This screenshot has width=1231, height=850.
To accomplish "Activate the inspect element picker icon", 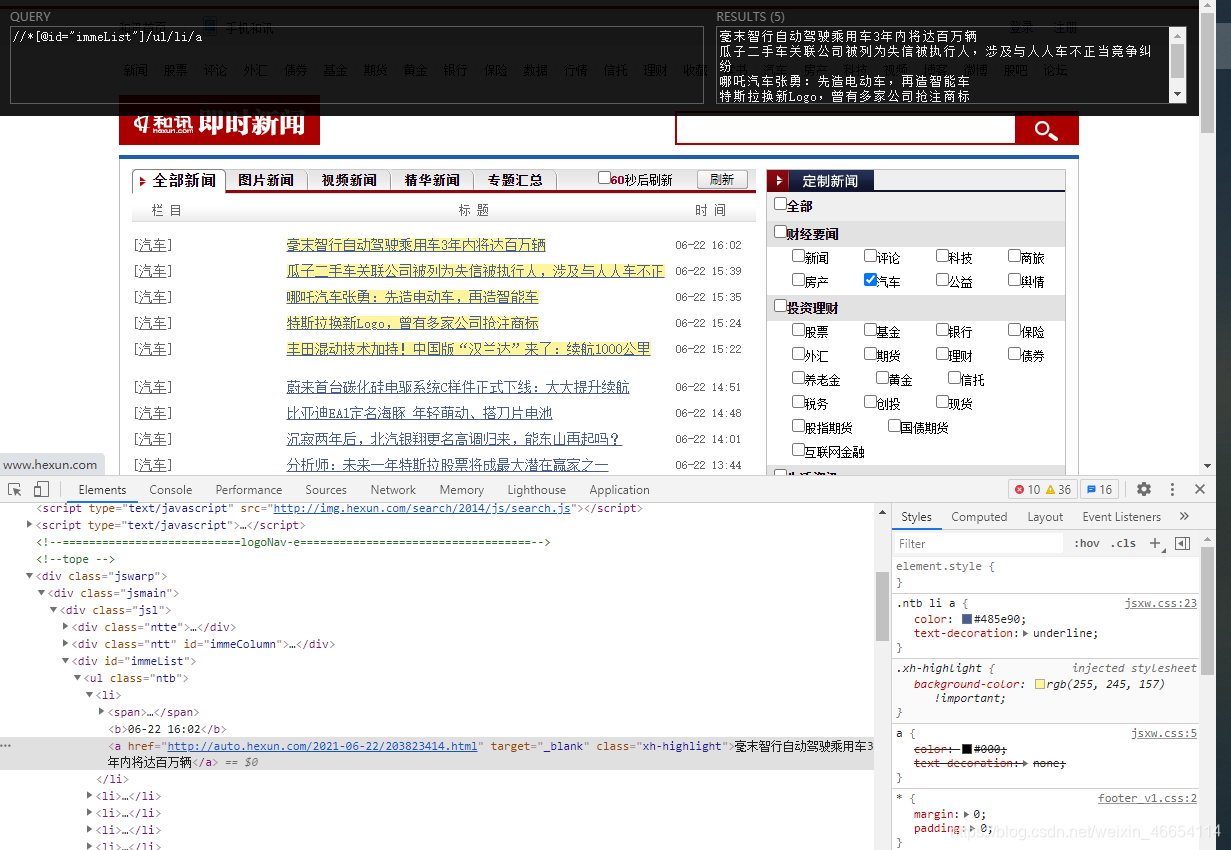I will pyautogui.click(x=15, y=489).
